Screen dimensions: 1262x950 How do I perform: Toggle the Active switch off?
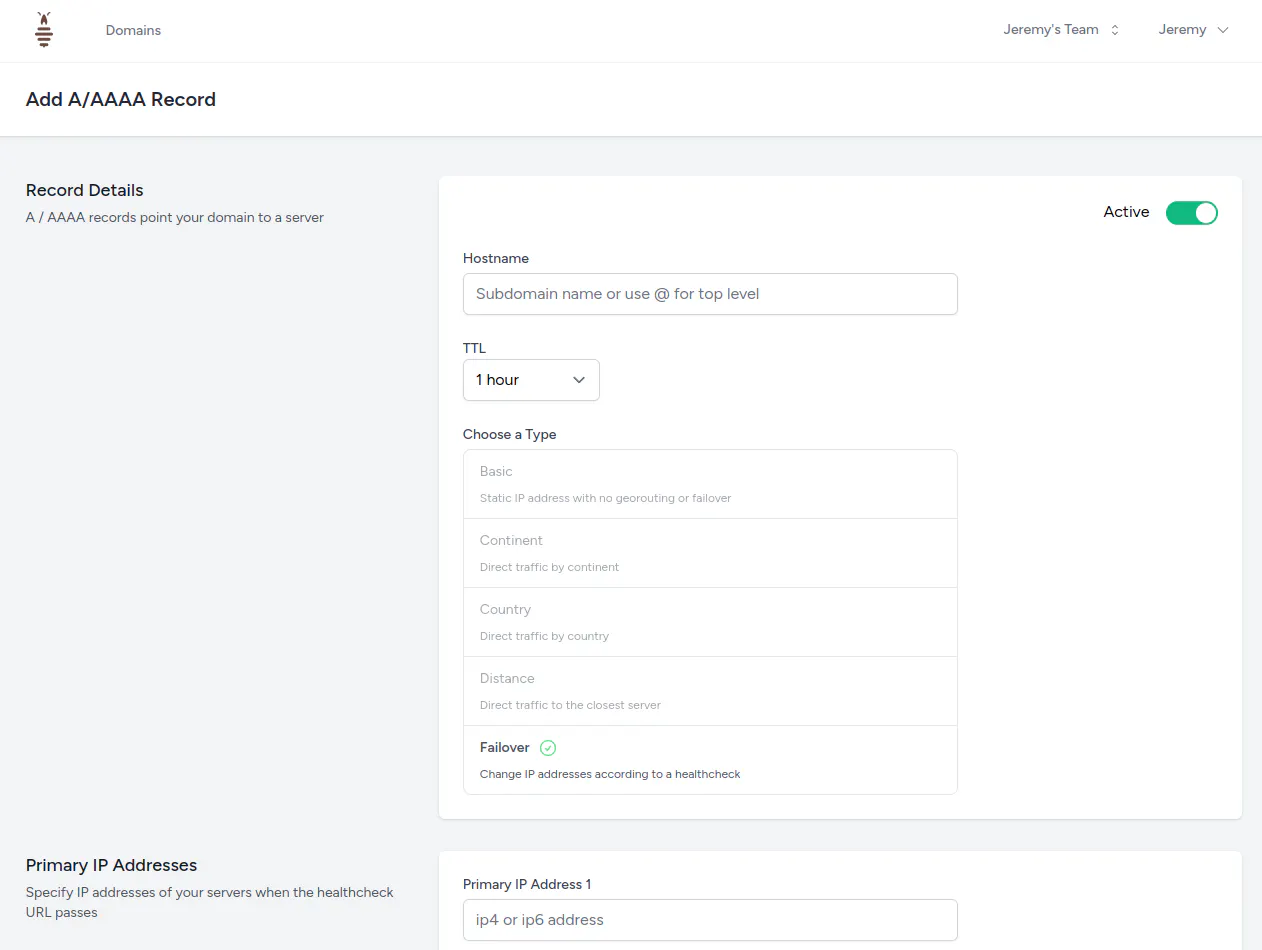click(1191, 212)
